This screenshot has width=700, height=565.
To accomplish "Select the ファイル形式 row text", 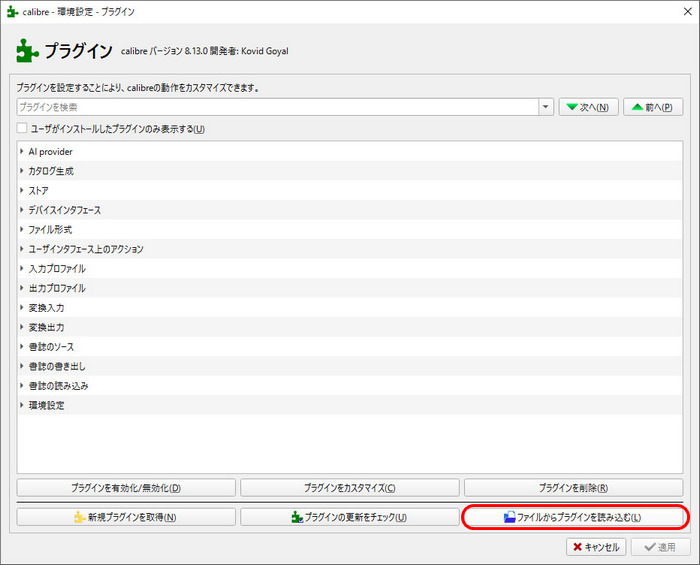I will 50,229.
